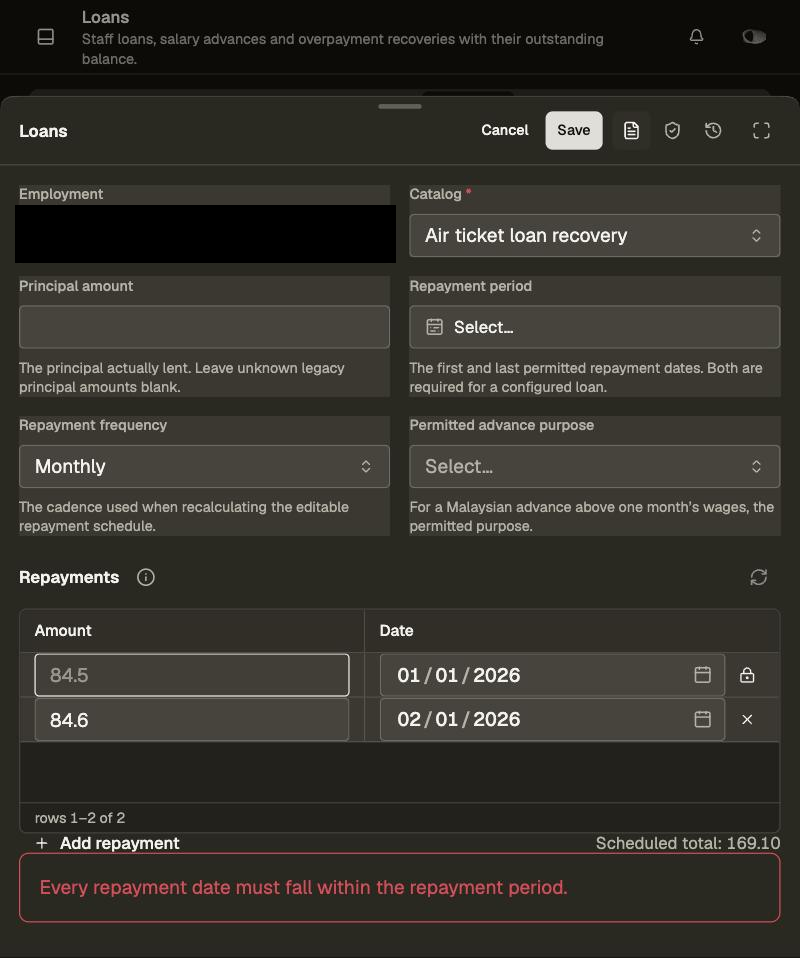Viewport: 800px width, 958px height.
Task: Click the panel drag handle bar
Action: click(400, 106)
